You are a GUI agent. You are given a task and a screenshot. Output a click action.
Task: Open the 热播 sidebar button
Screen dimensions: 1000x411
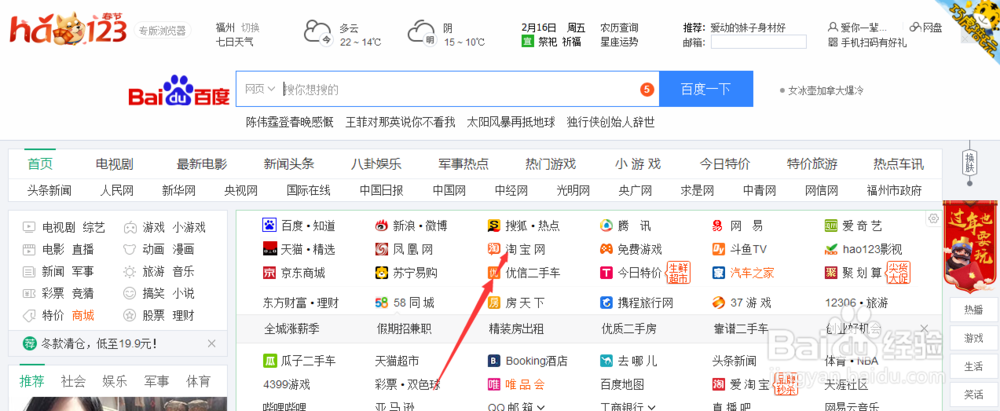pyautogui.click(x=973, y=310)
